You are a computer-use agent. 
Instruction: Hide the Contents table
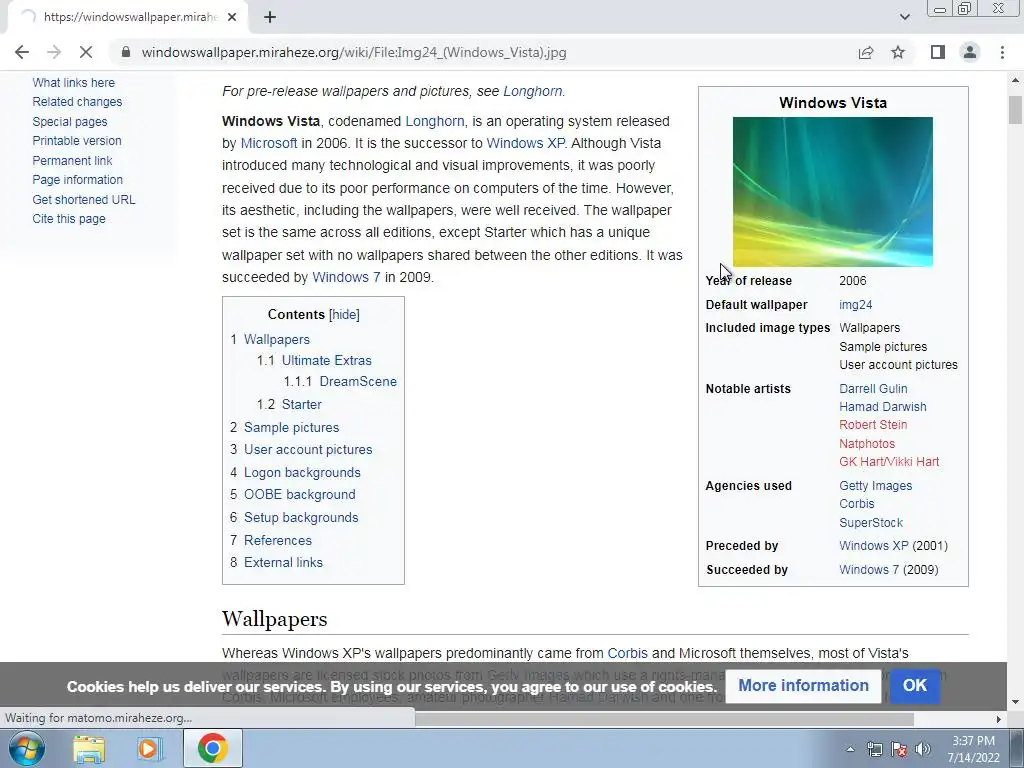344,315
